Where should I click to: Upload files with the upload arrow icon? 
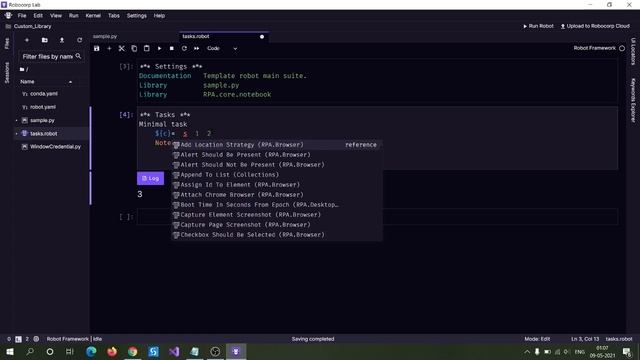coord(62,40)
